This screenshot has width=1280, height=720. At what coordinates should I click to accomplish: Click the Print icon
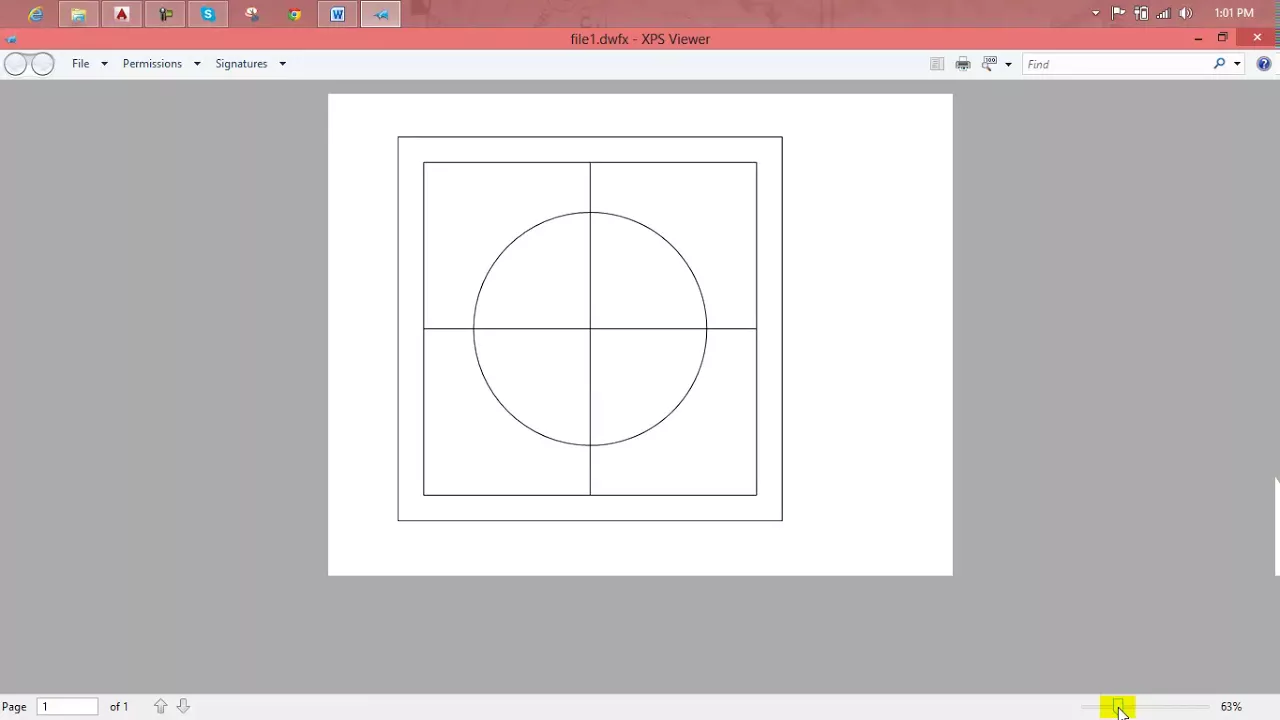pyautogui.click(x=963, y=64)
